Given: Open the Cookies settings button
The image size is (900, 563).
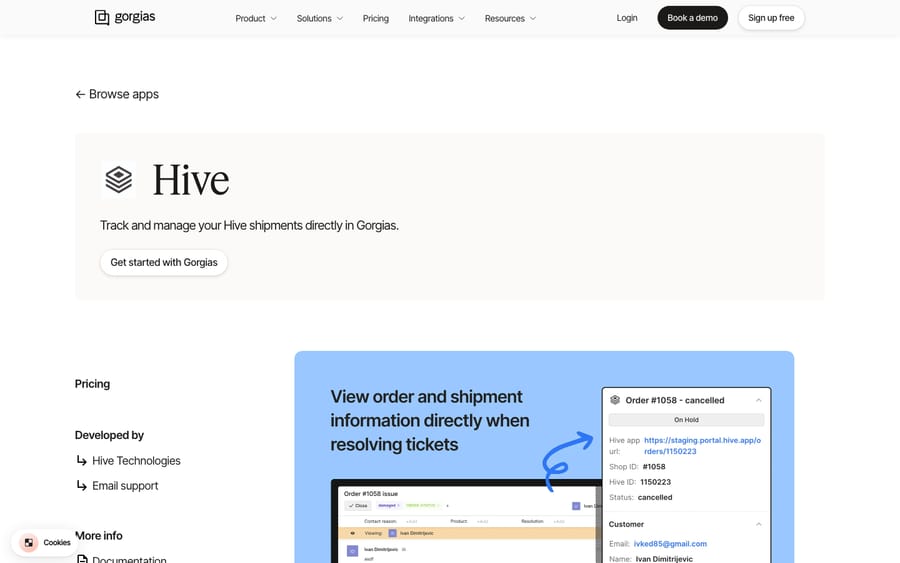Looking at the screenshot, I should (45, 542).
